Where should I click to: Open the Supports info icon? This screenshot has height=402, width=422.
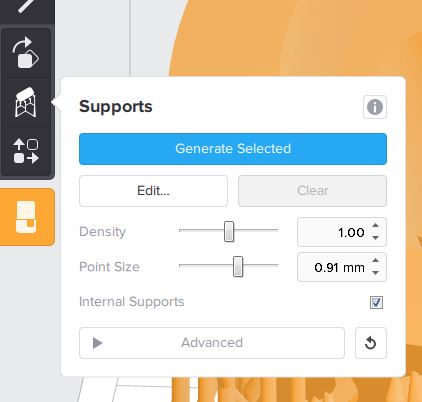[375, 107]
